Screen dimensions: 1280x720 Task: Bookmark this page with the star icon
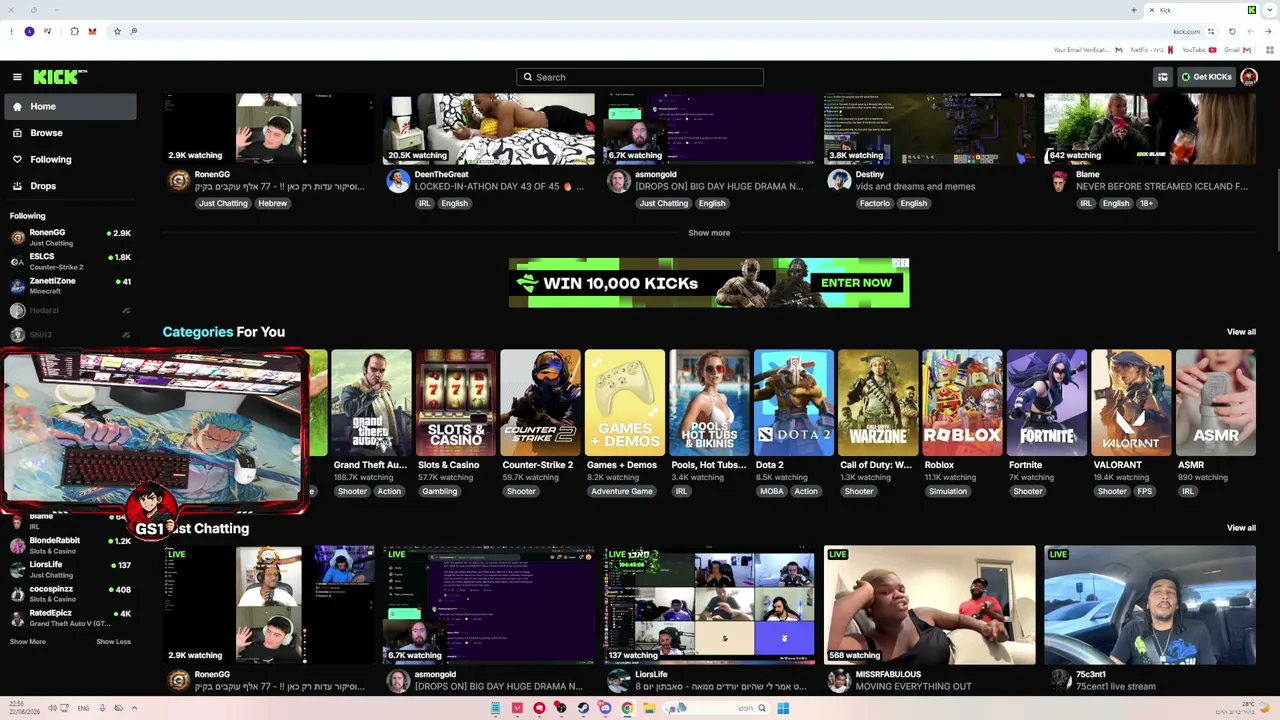pos(117,31)
